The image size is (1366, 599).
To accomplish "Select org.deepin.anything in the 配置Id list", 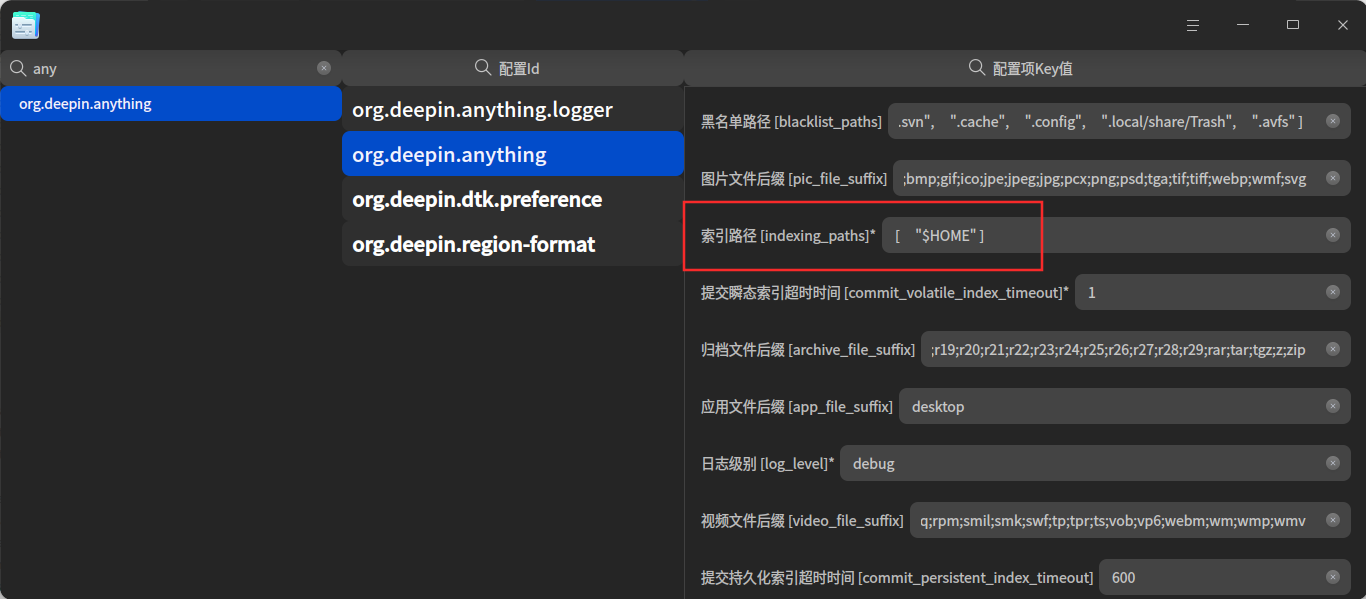I will (x=513, y=154).
